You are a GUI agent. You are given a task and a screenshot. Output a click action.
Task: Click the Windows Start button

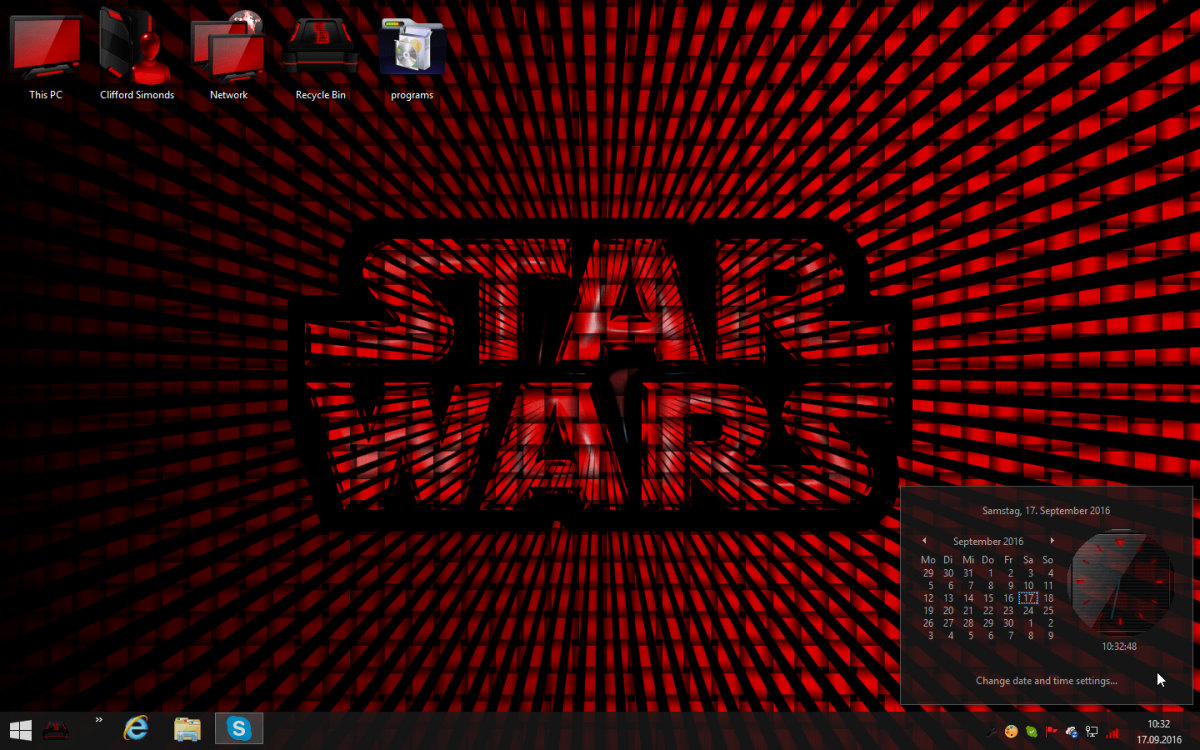pos(19,729)
